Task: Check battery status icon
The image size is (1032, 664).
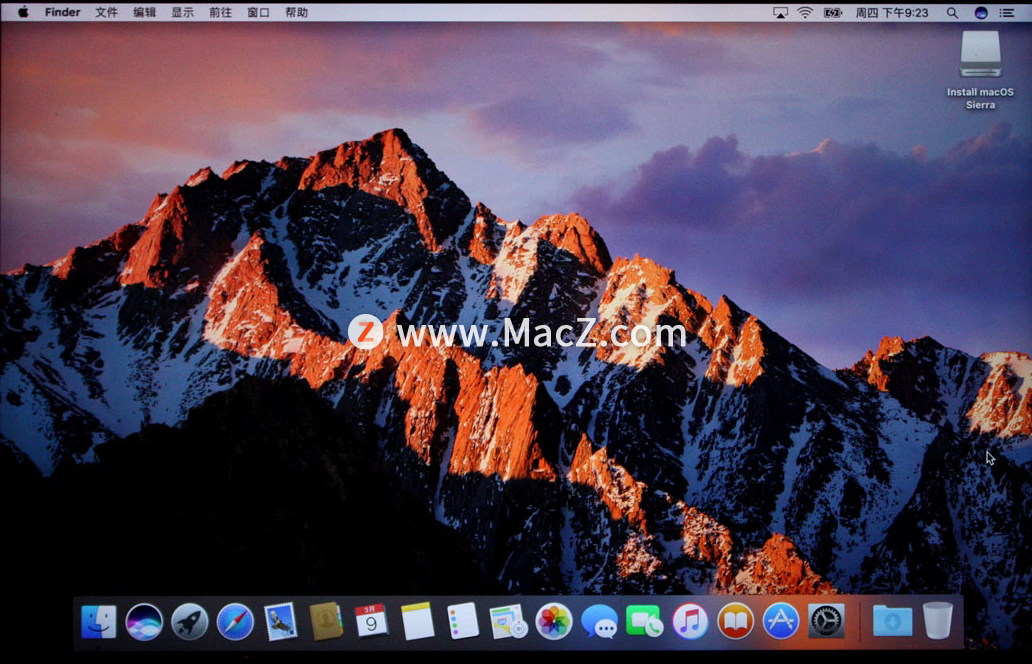Action: pyautogui.click(x=833, y=13)
